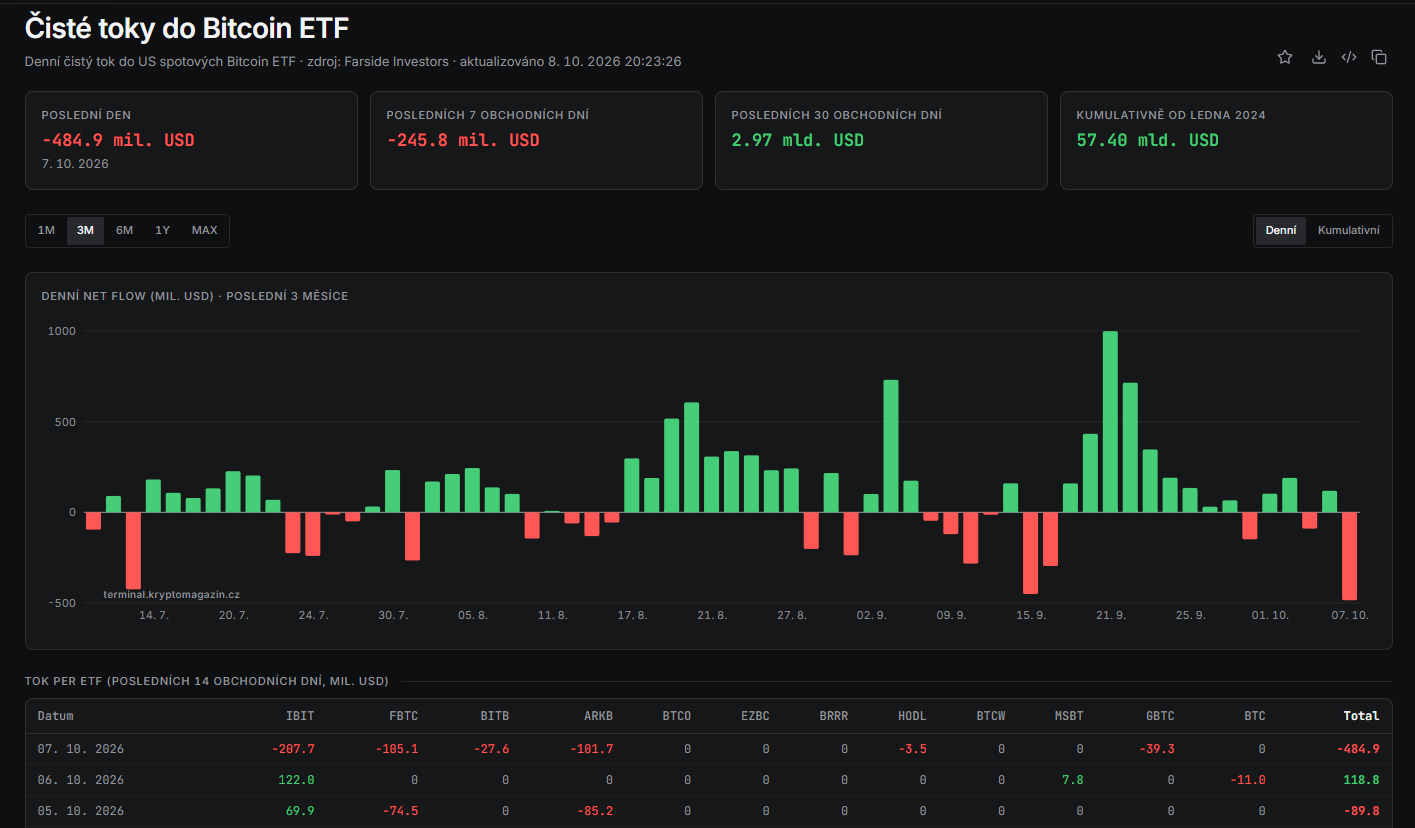Select the 05. 10. 2026 table row date

[81, 811]
